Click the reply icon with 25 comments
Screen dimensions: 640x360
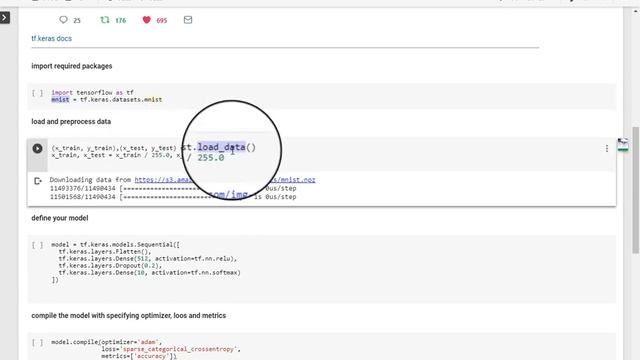(x=63, y=20)
